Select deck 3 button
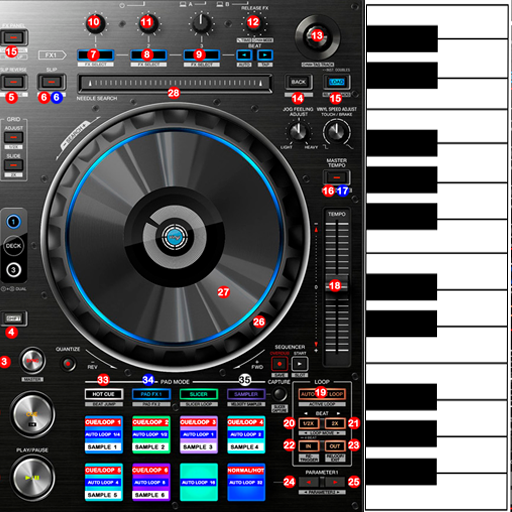 click(13, 270)
